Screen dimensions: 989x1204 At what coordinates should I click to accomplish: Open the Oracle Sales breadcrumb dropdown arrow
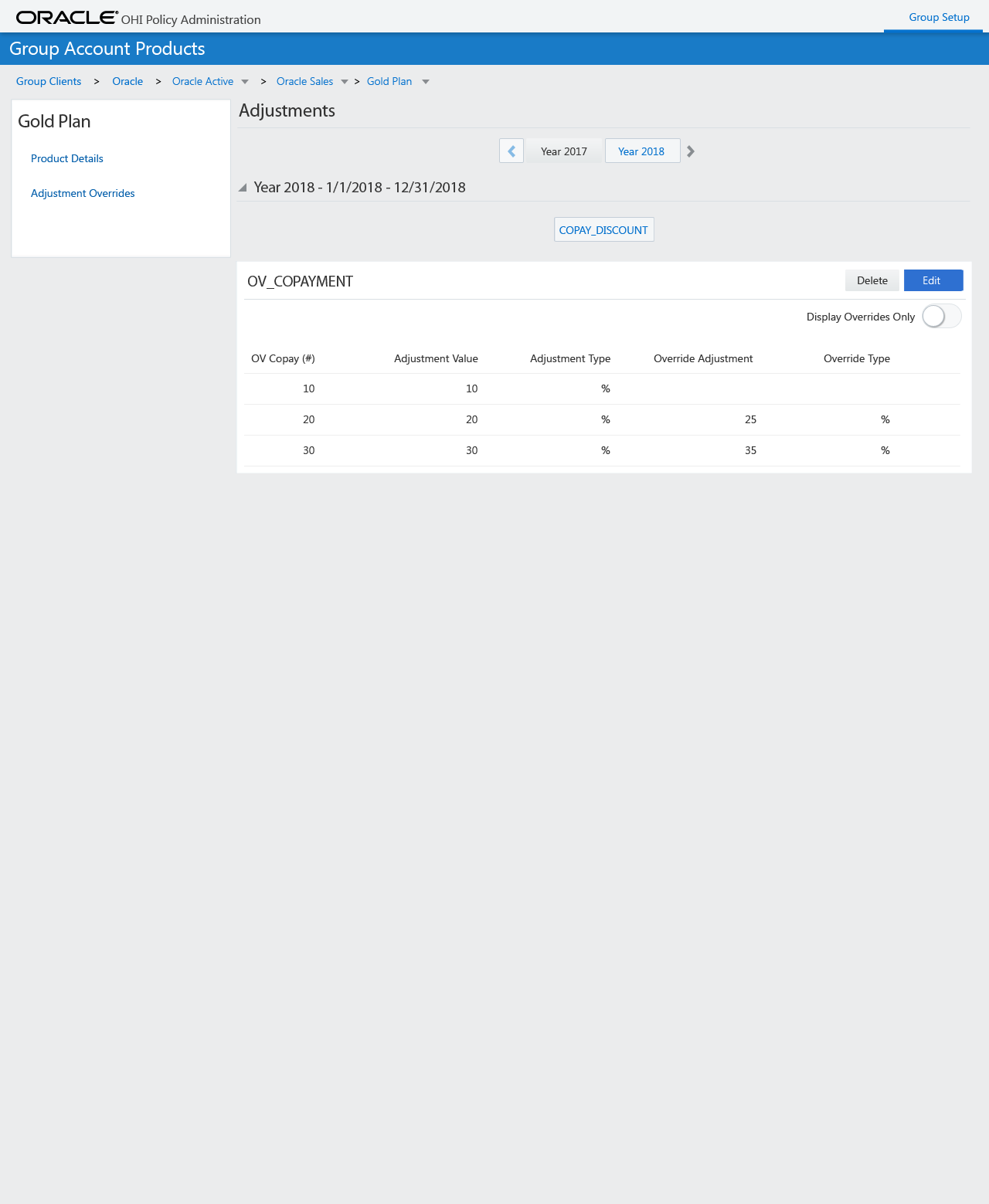[x=345, y=82]
